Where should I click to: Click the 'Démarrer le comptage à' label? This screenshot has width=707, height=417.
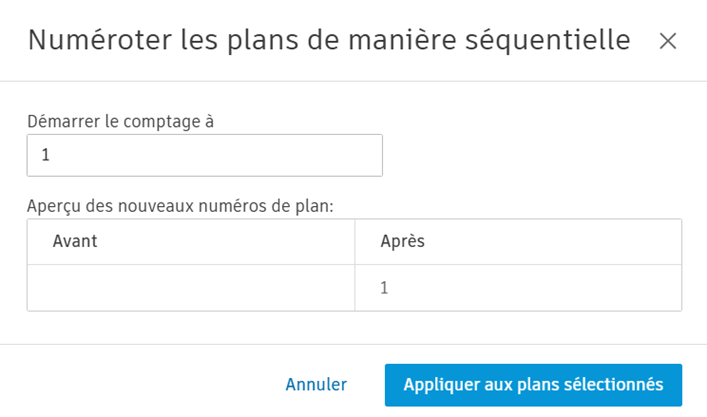pyautogui.click(x=121, y=121)
